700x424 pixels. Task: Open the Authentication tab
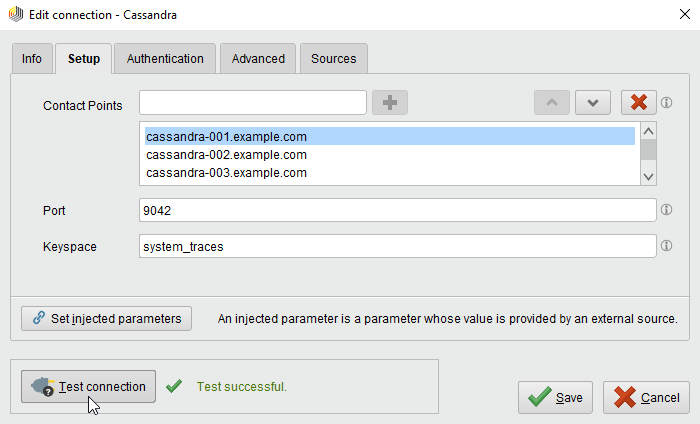coord(165,59)
